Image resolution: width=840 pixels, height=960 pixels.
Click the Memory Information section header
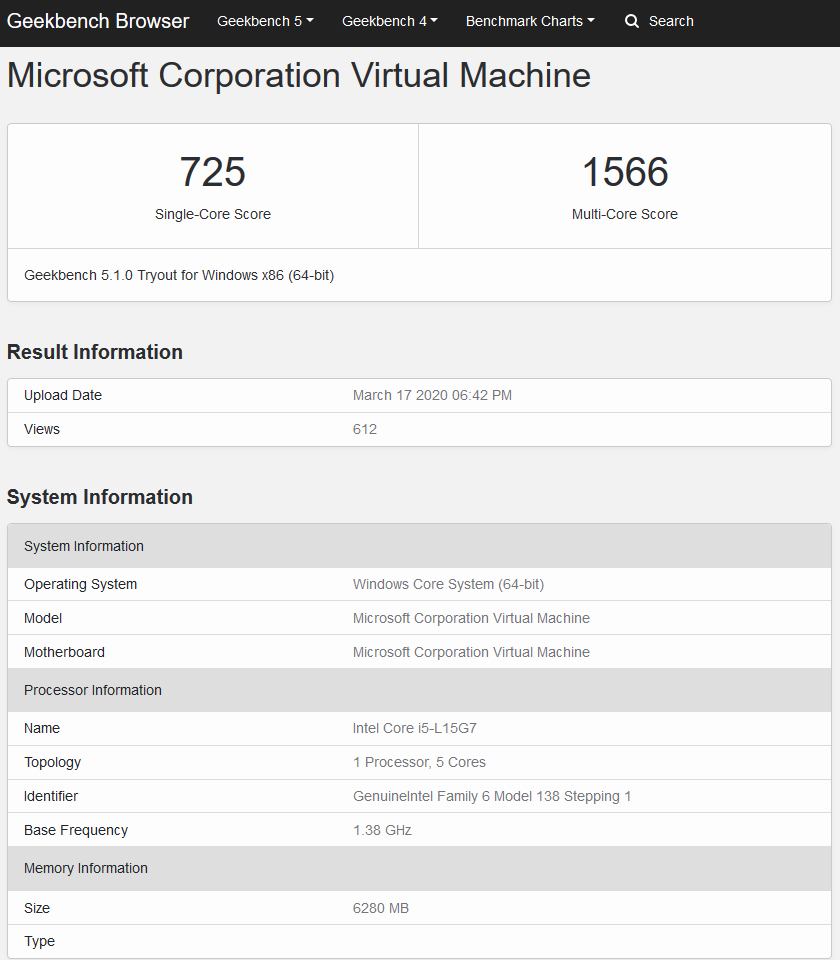coord(419,868)
